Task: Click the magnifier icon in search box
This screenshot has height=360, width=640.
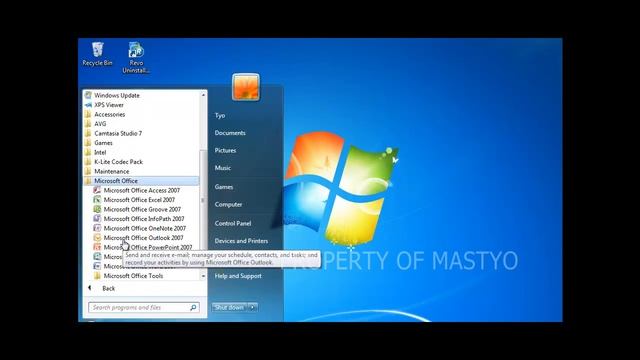Action: (193, 307)
